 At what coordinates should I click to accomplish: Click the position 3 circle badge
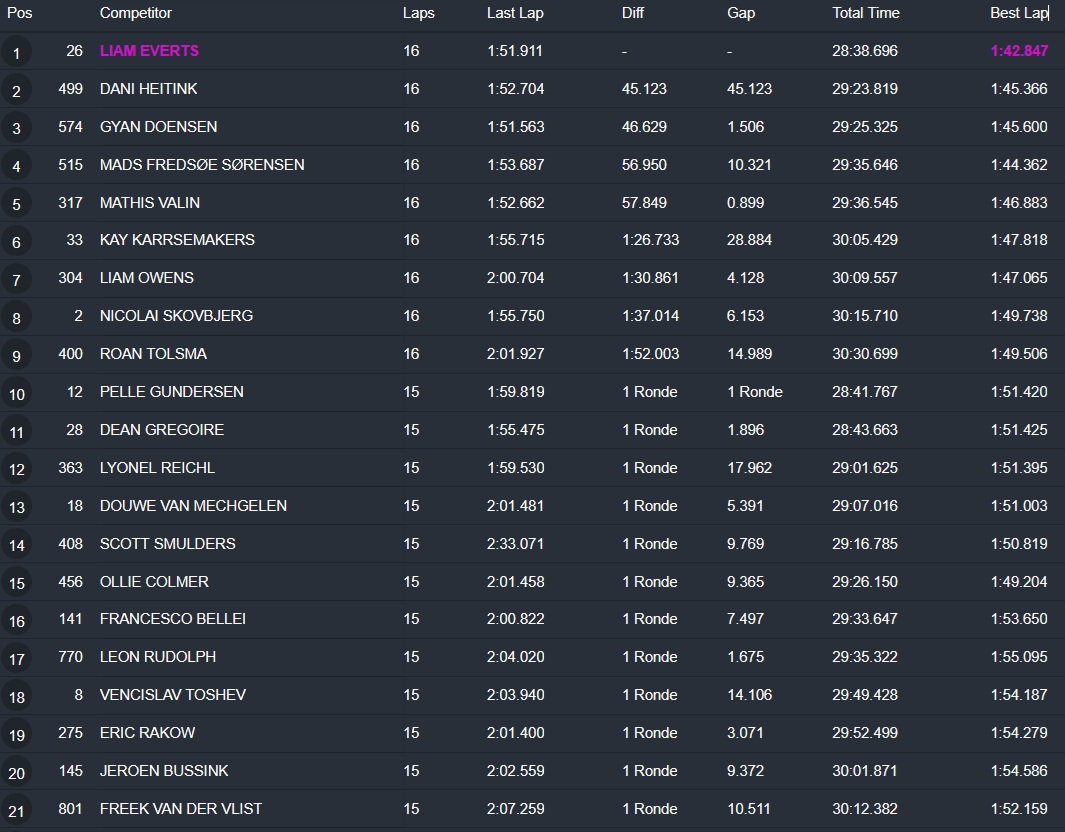click(16, 128)
